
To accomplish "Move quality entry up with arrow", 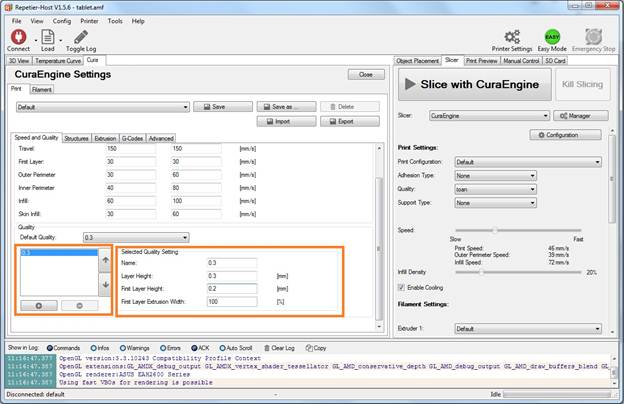I will pyautogui.click(x=107, y=261).
